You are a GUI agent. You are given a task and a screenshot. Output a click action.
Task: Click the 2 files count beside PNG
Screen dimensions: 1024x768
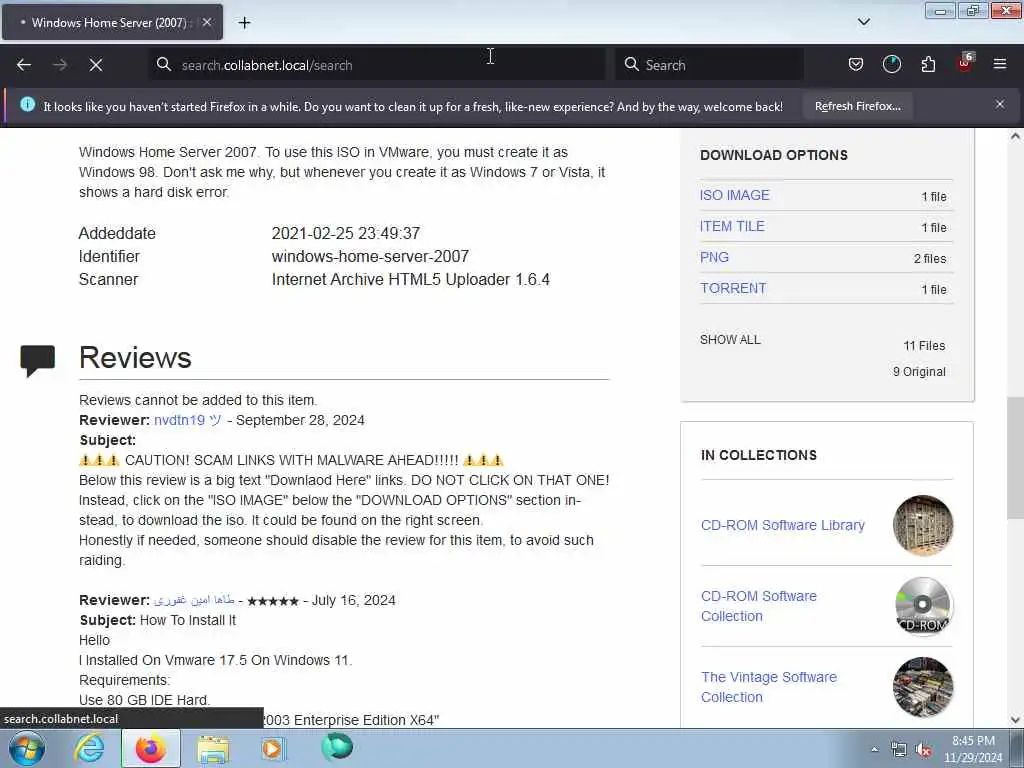930,259
